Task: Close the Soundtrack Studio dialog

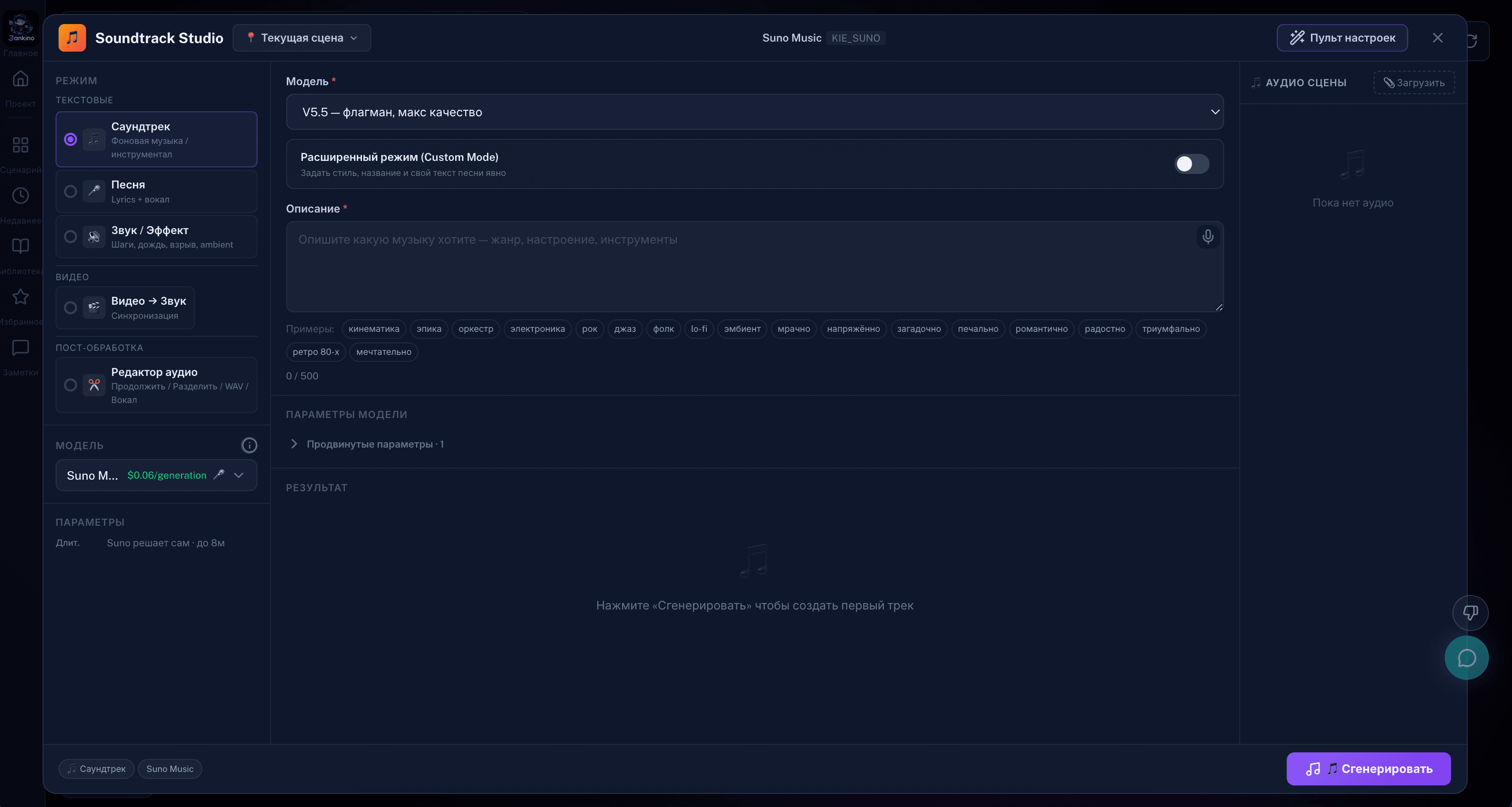Action: tap(1437, 38)
